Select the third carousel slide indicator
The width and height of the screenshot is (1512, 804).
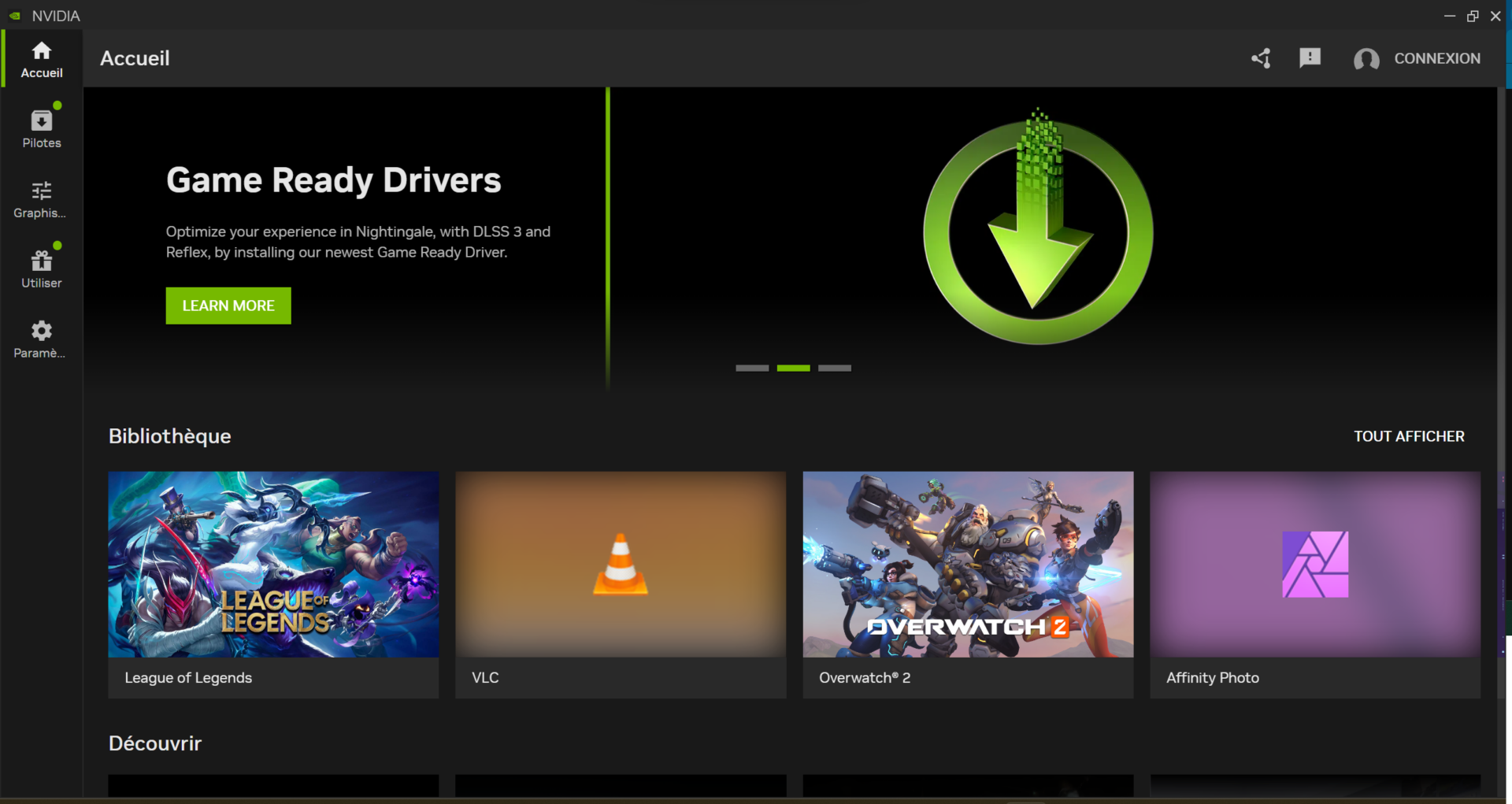tap(835, 368)
